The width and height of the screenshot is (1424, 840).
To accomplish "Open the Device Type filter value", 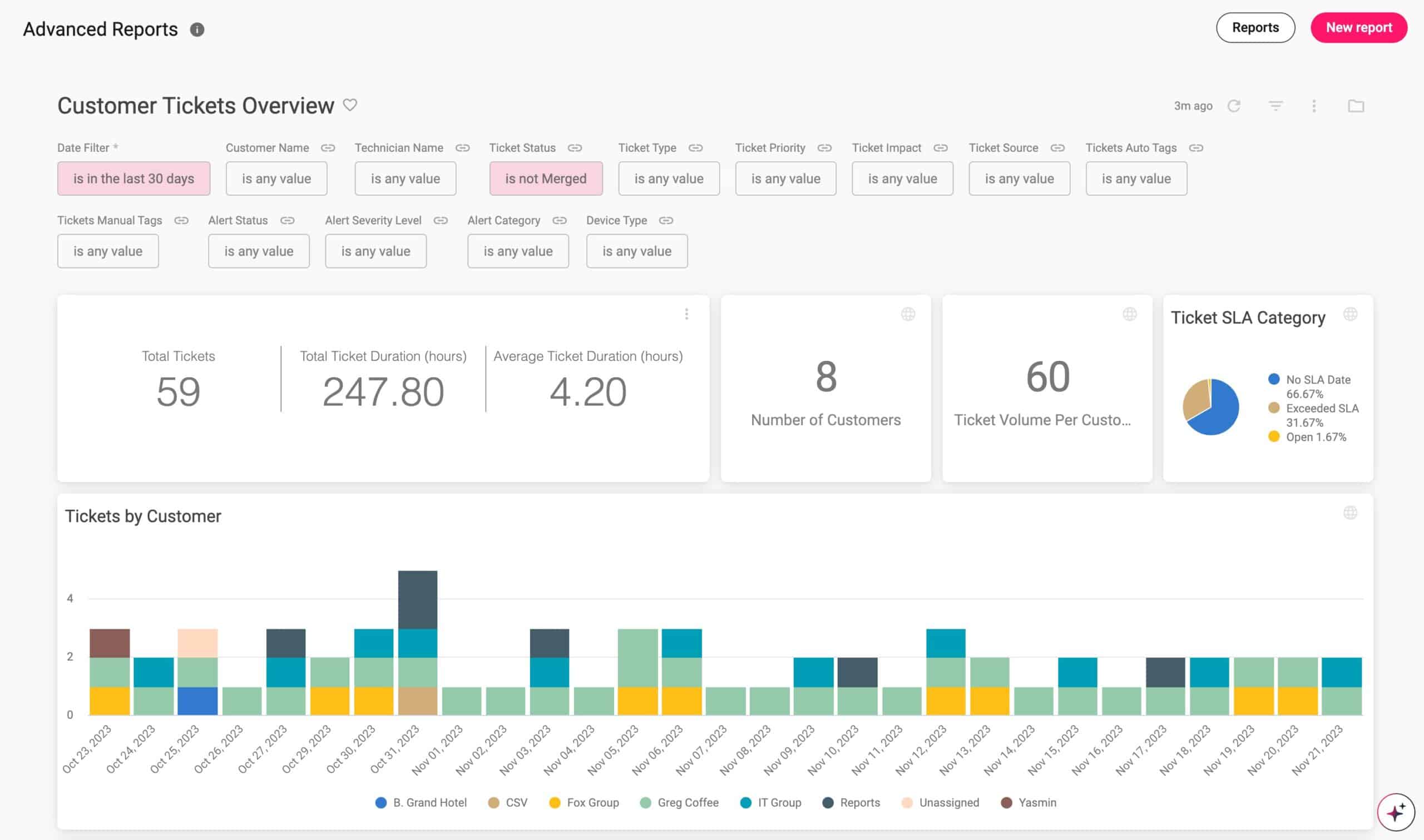I will (636, 251).
